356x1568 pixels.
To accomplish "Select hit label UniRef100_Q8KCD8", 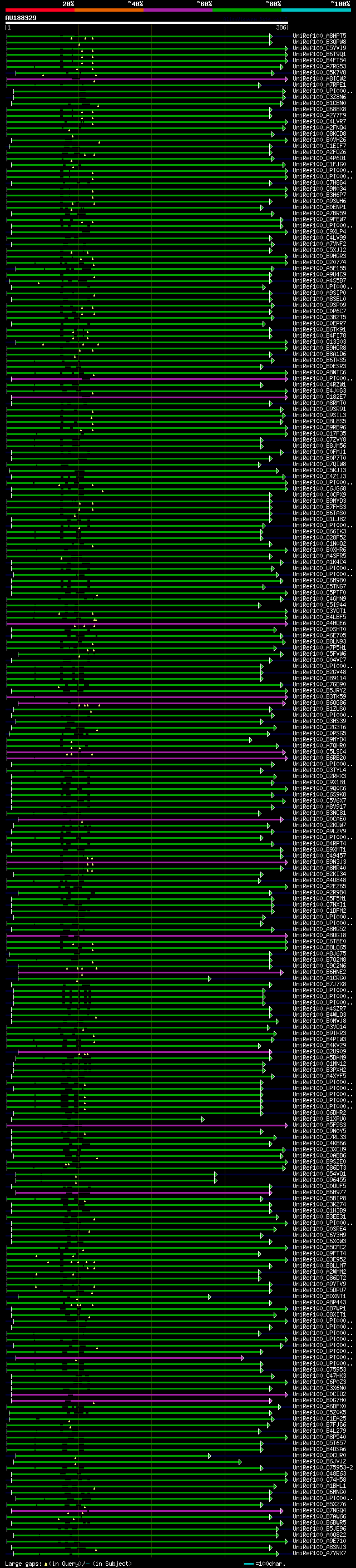I will tap(319, 134).
